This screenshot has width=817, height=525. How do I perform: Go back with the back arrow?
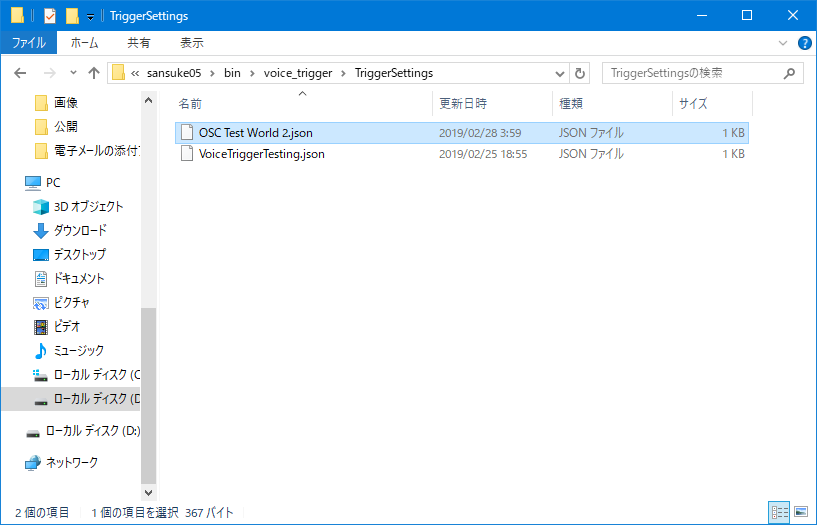[x=20, y=73]
